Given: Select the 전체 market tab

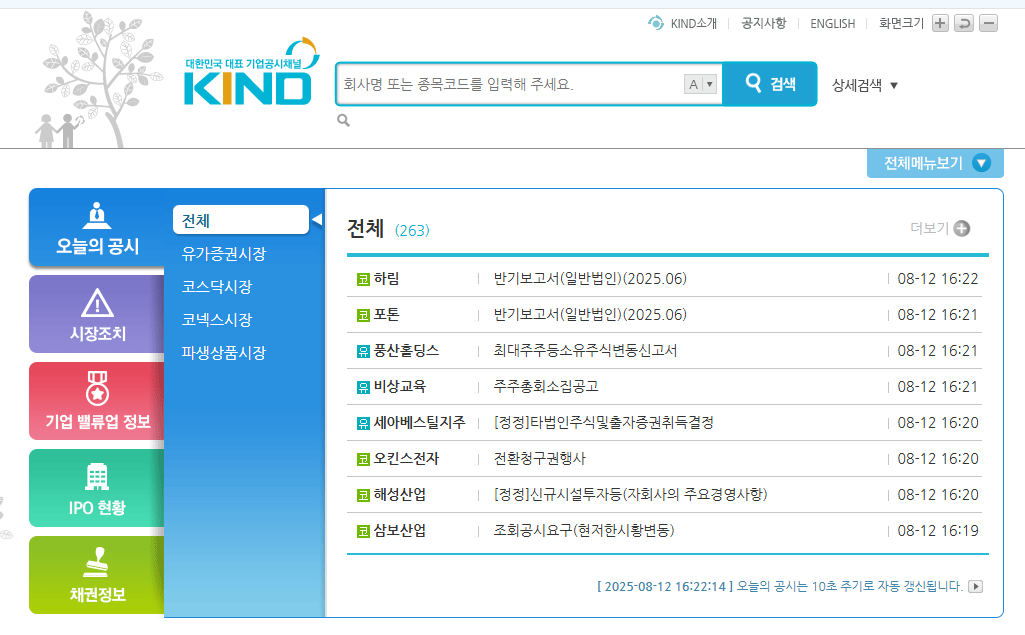Looking at the screenshot, I should pos(241,220).
